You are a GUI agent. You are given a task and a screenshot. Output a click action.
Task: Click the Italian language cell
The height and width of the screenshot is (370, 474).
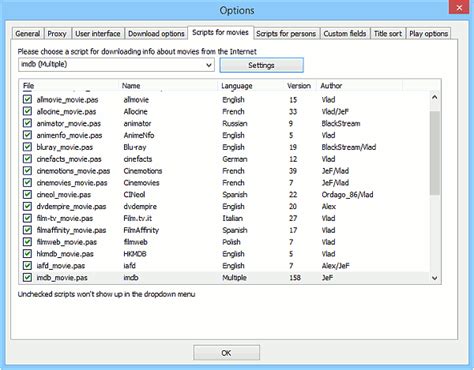coord(232,218)
